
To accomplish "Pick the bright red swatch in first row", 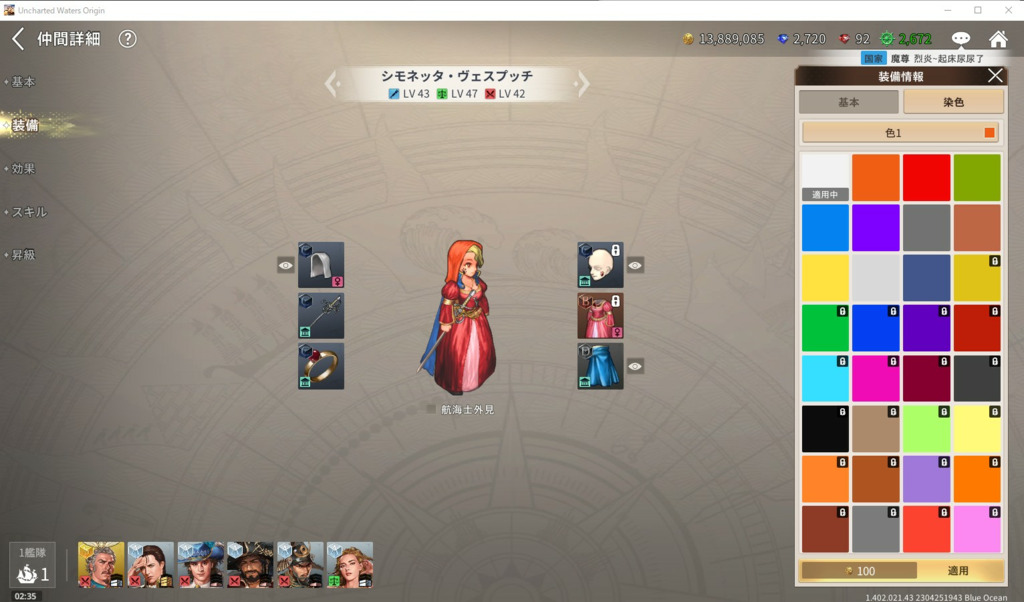I will tap(926, 177).
